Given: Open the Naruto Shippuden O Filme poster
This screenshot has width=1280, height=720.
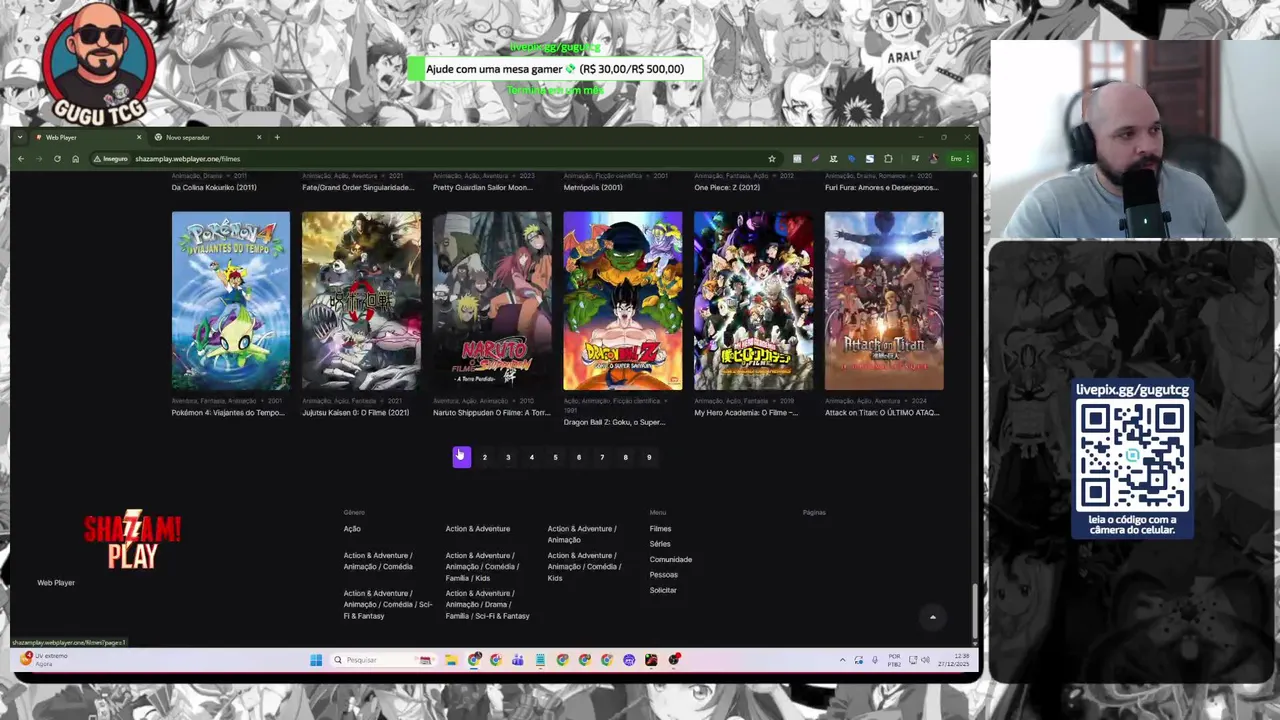Looking at the screenshot, I should pyautogui.click(x=492, y=301).
